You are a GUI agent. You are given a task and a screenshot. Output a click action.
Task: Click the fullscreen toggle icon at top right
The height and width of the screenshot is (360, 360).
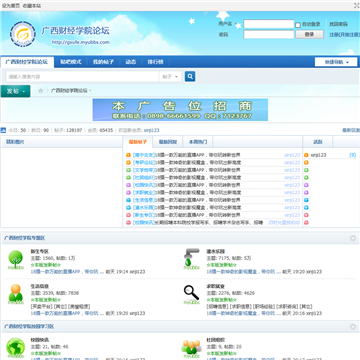click(x=356, y=5)
